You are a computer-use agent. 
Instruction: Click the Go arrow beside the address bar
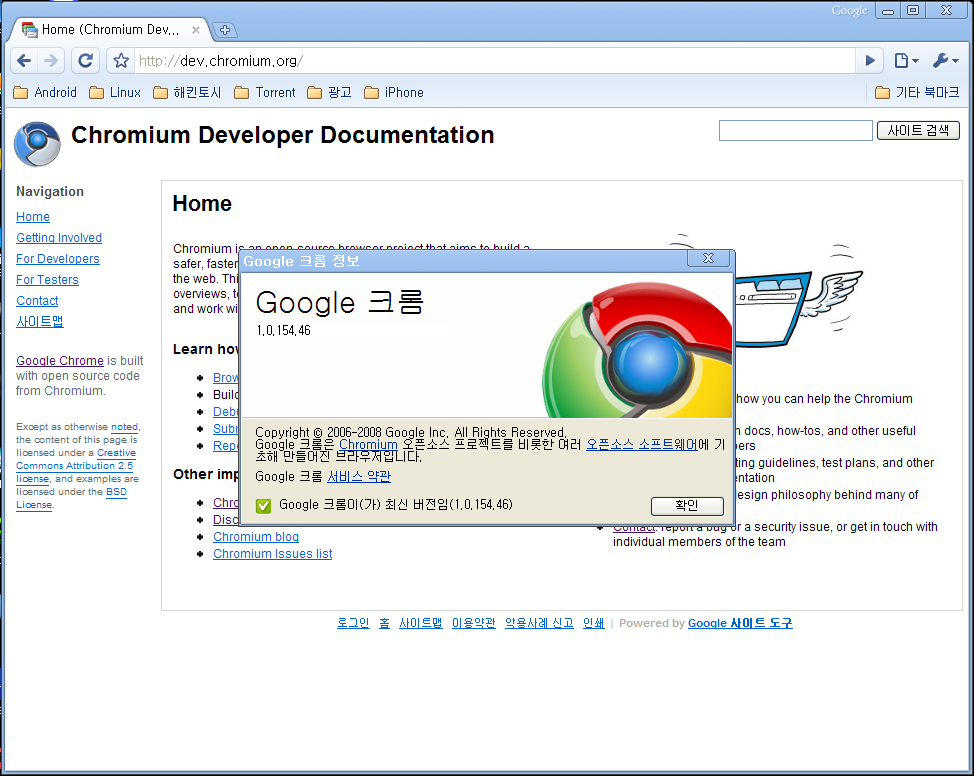pos(870,61)
